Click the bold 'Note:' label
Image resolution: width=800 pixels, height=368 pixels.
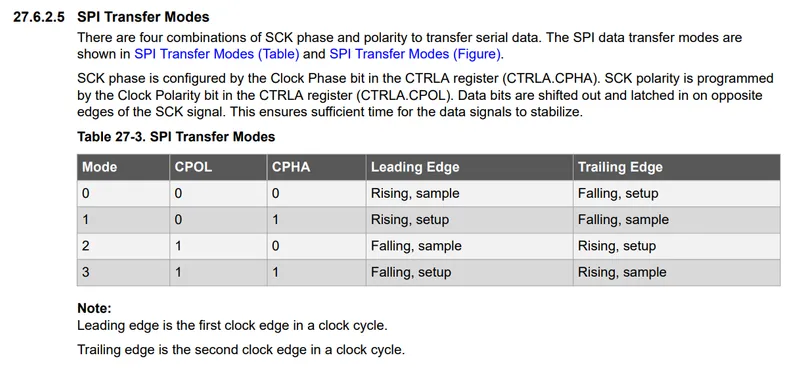pyautogui.click(x=94, y=308)
